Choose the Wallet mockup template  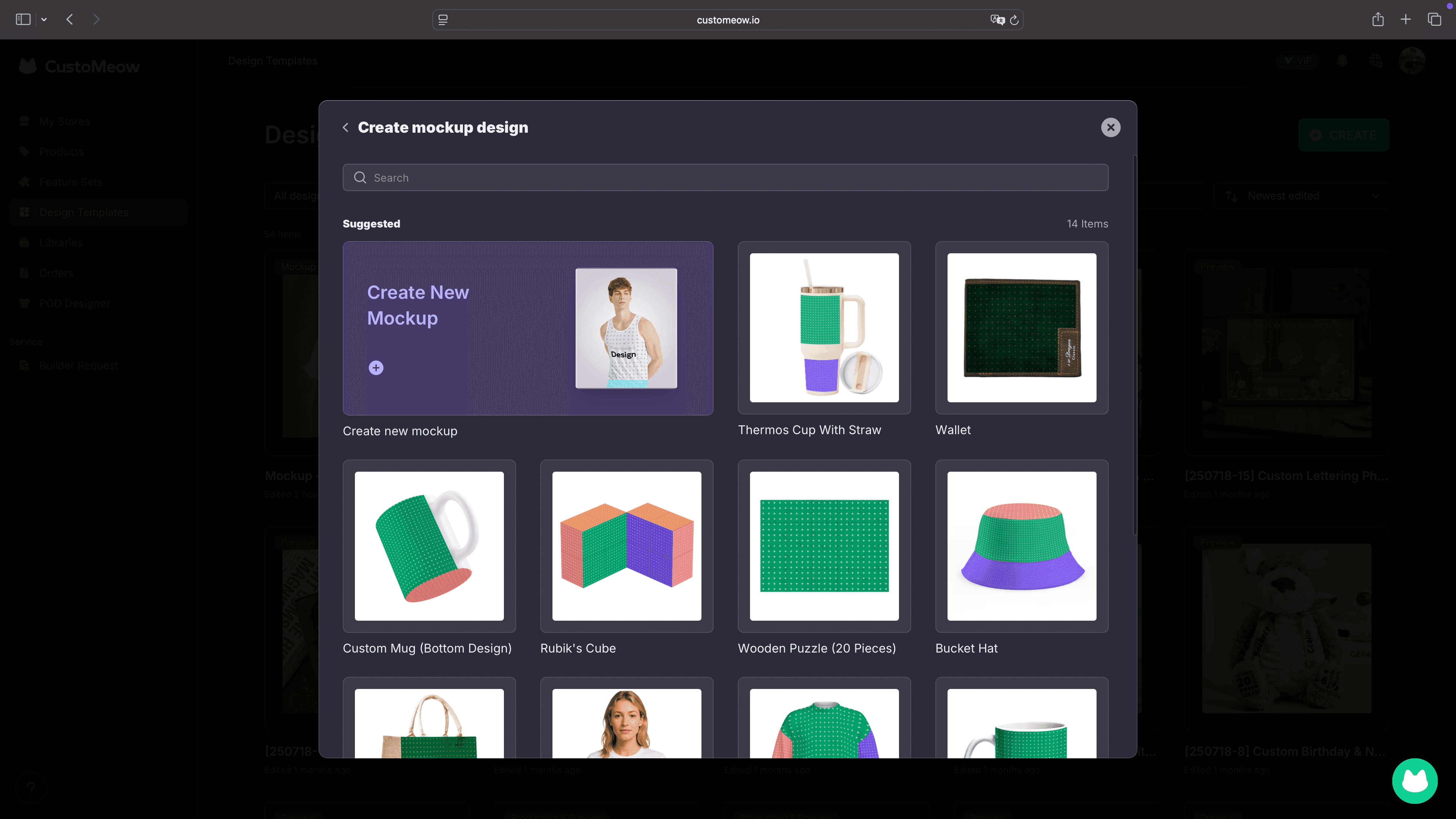tap(1021, 328)
